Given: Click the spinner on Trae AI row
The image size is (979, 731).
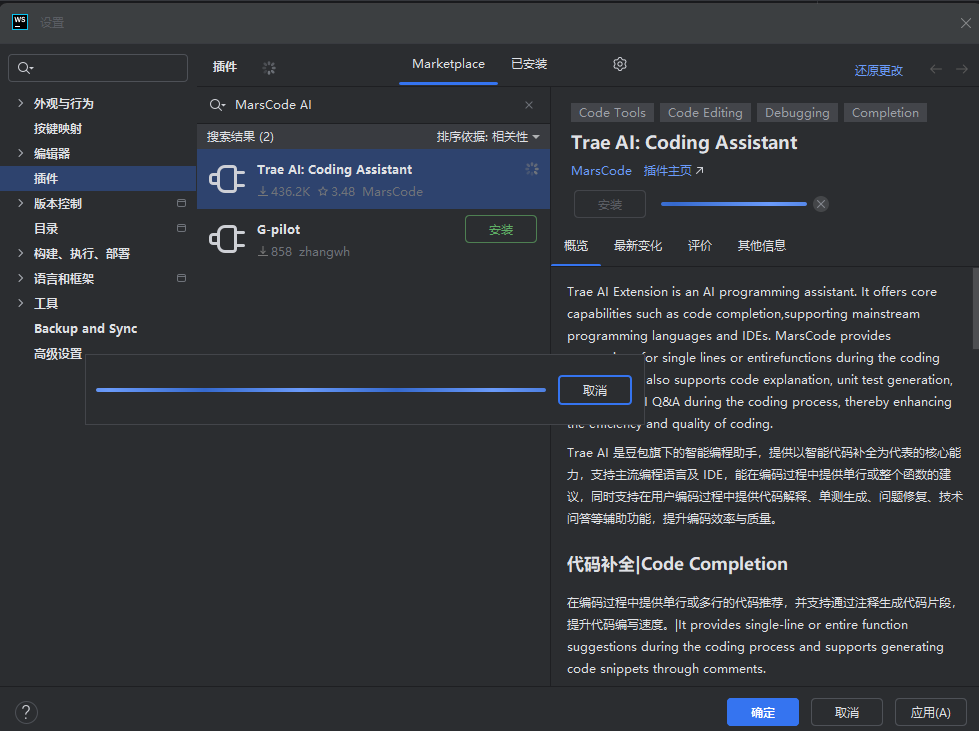Looking at the screenshot, I should point(531,169).
